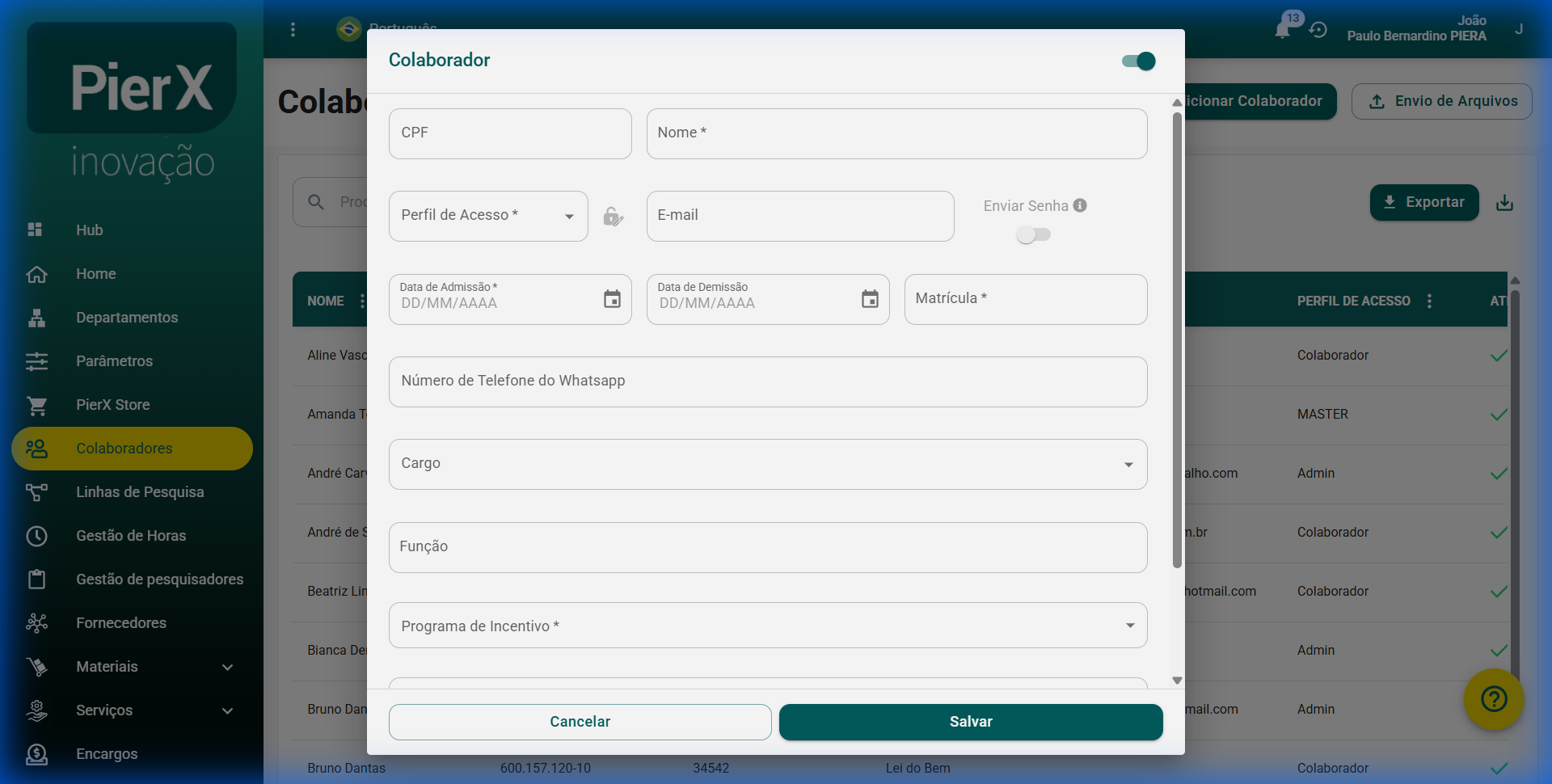Click the Número de Telefone do Whatsapp field
Viewport: 1552px width, 784px height.
click(x=767, y=381)
